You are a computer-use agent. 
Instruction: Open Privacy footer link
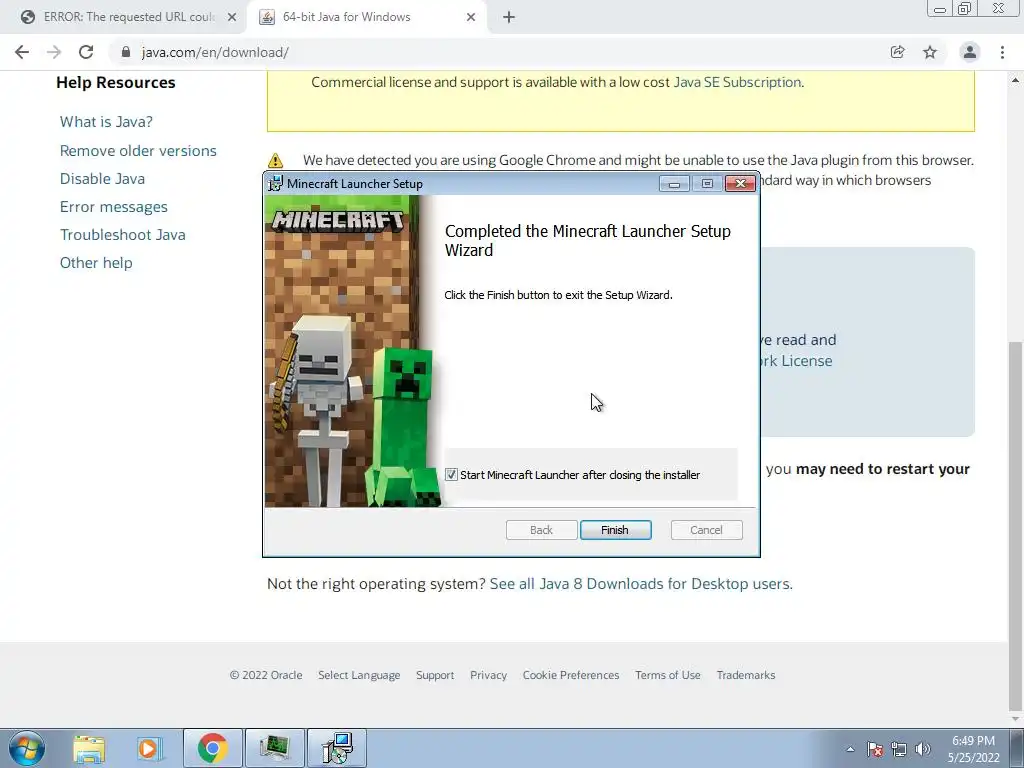[x=488, y=675]
